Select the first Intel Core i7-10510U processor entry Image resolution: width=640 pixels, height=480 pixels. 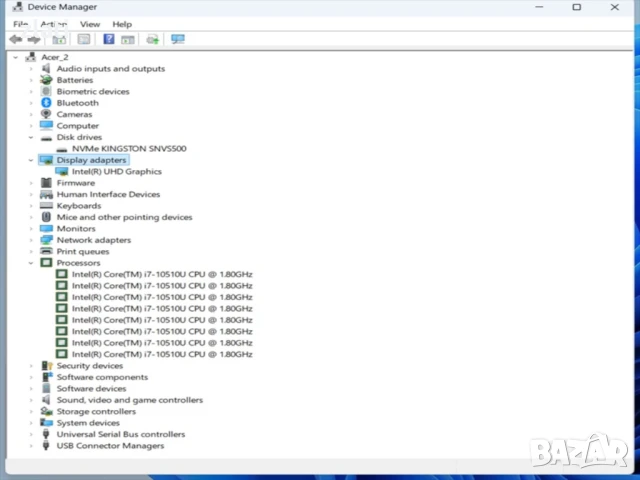coord(162,274)
